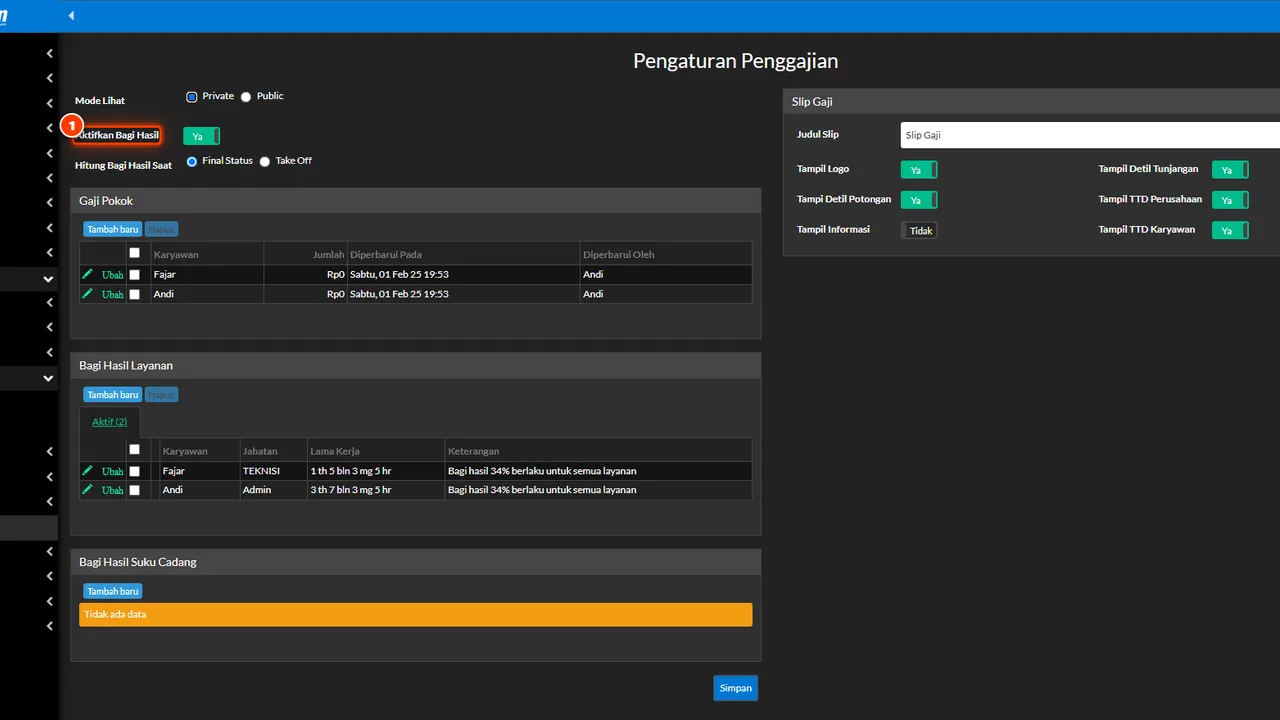
Task: Sort by the Jumlah column header
Action: coord(305,254)
